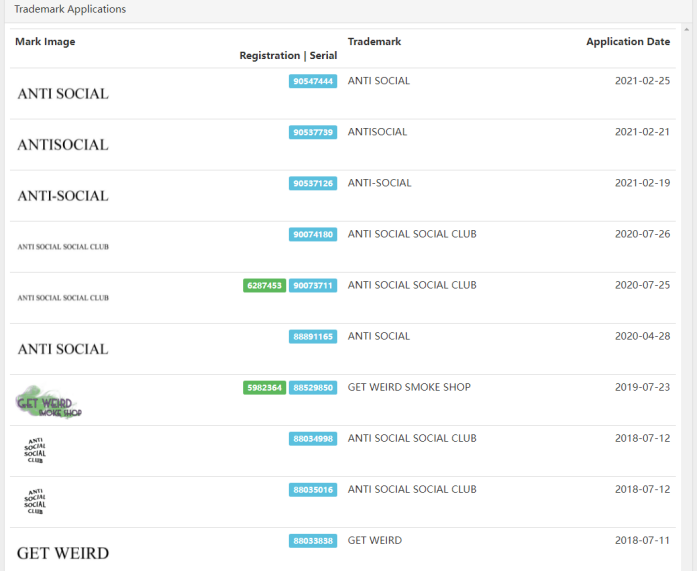
Task: Click the Trademark column header
Action: 374,41
